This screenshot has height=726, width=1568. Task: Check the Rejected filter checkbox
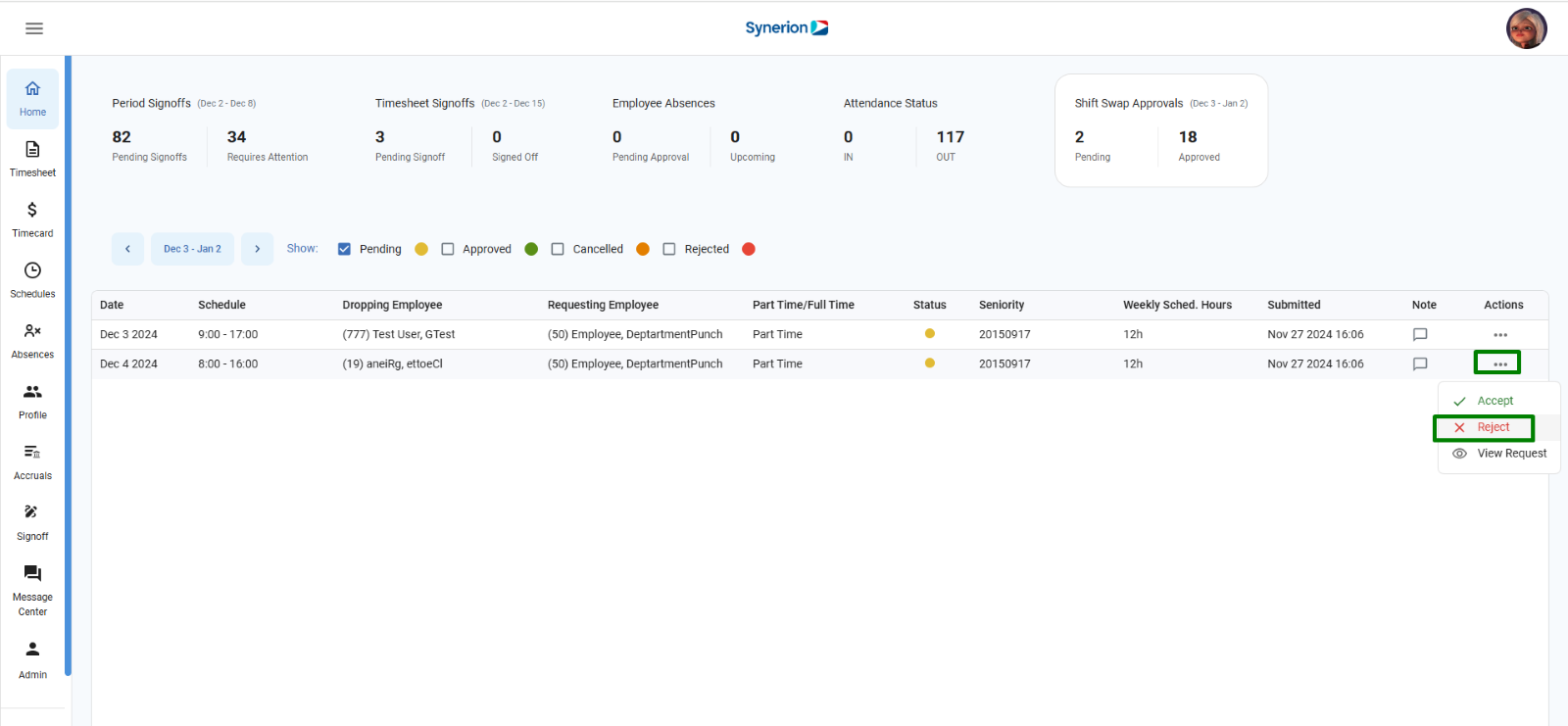click(669, 249)
